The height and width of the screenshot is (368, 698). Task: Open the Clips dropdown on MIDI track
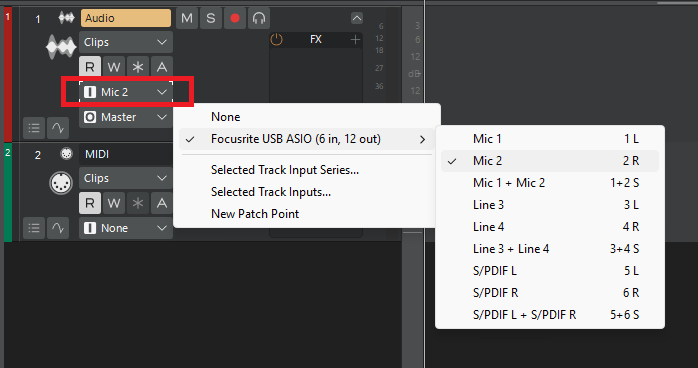pos(126,178)
